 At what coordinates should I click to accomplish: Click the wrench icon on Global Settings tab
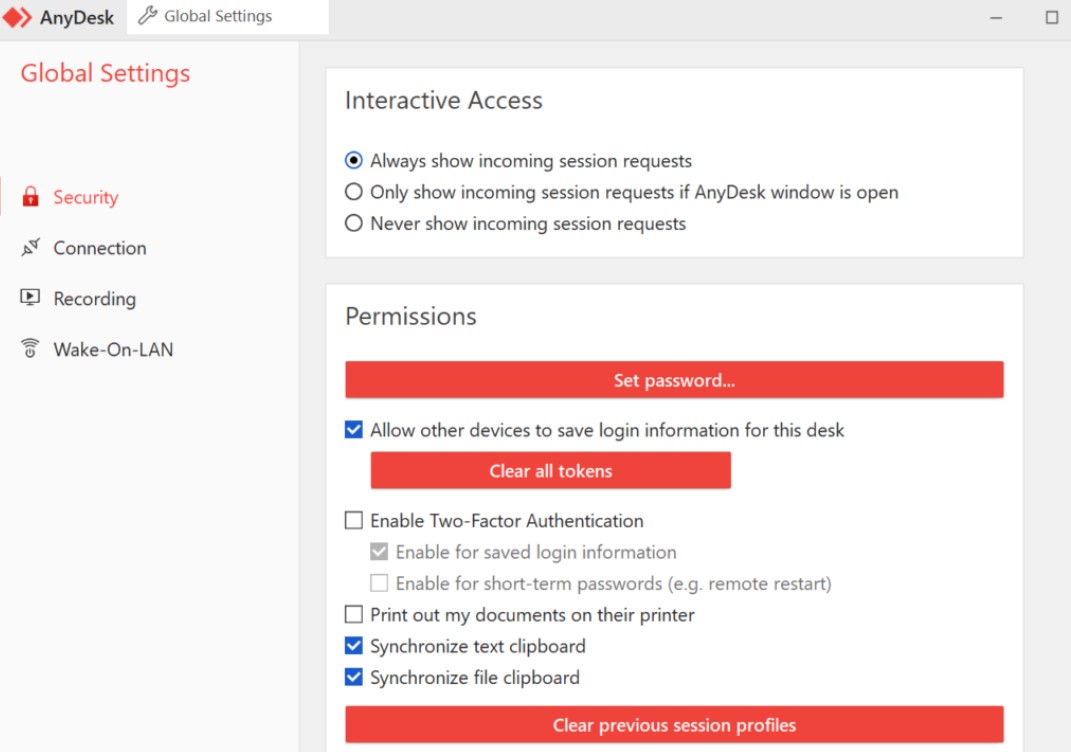pos(148,15)
